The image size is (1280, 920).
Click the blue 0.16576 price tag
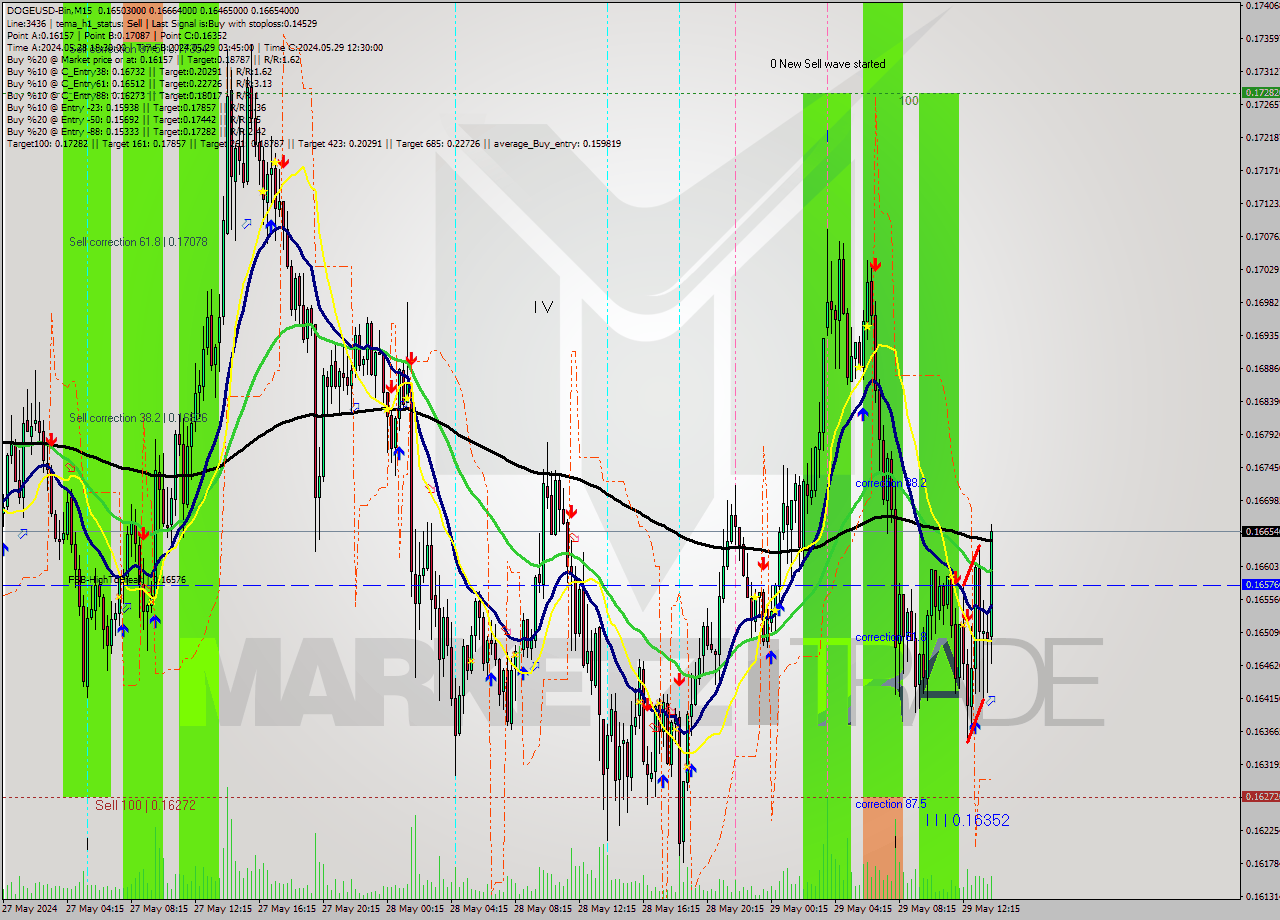[x=1260, y=584]
